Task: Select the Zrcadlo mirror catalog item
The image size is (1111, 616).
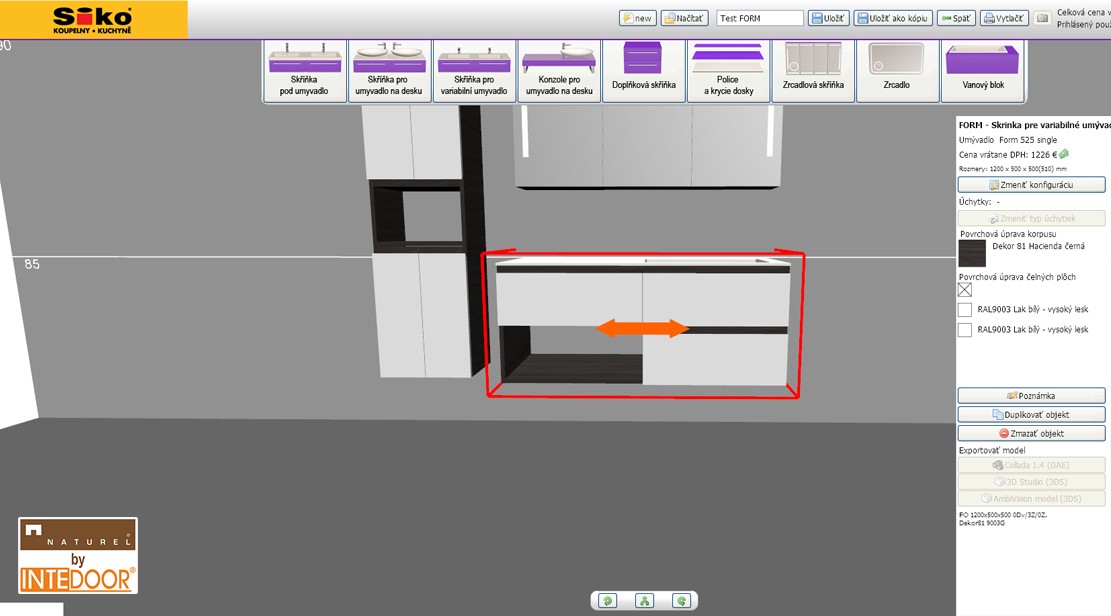Action: [x=897, y=70]
